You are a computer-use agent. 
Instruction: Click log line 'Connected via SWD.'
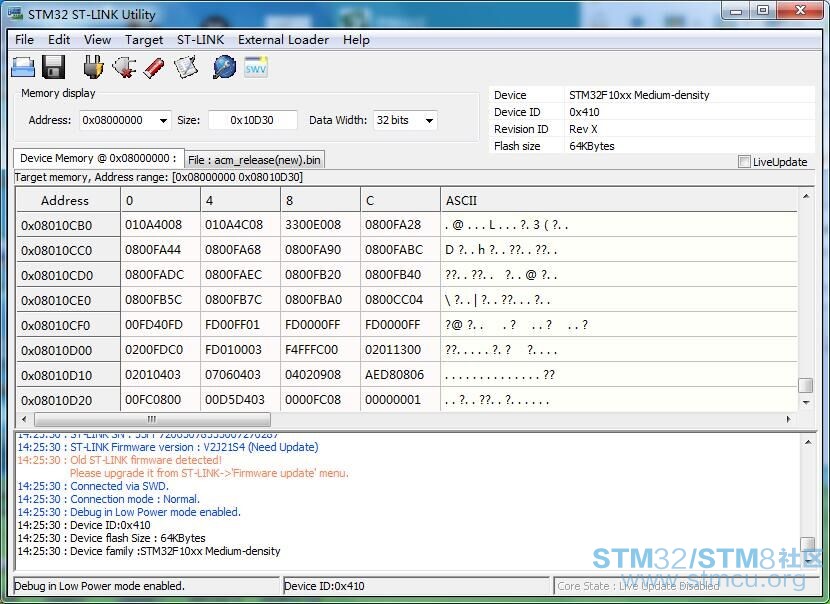[120, 486]
